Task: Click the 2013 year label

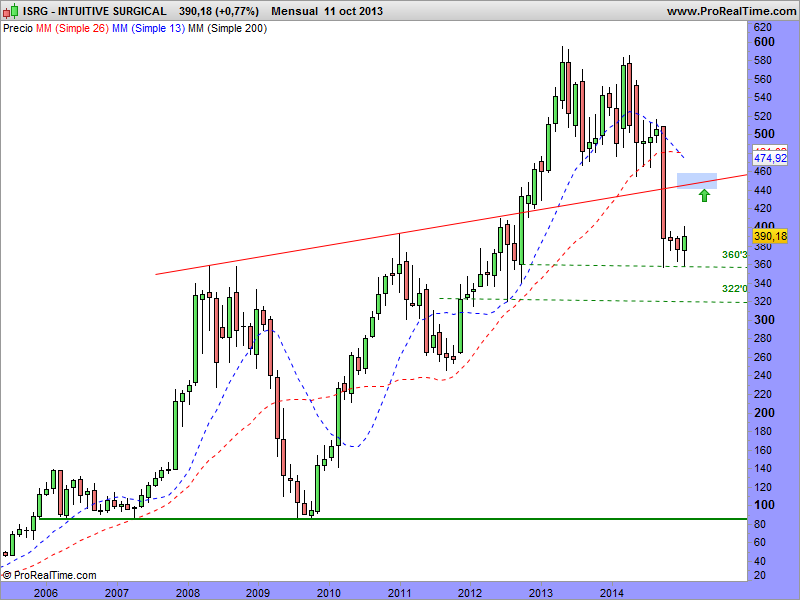Action: coord(541,593)
